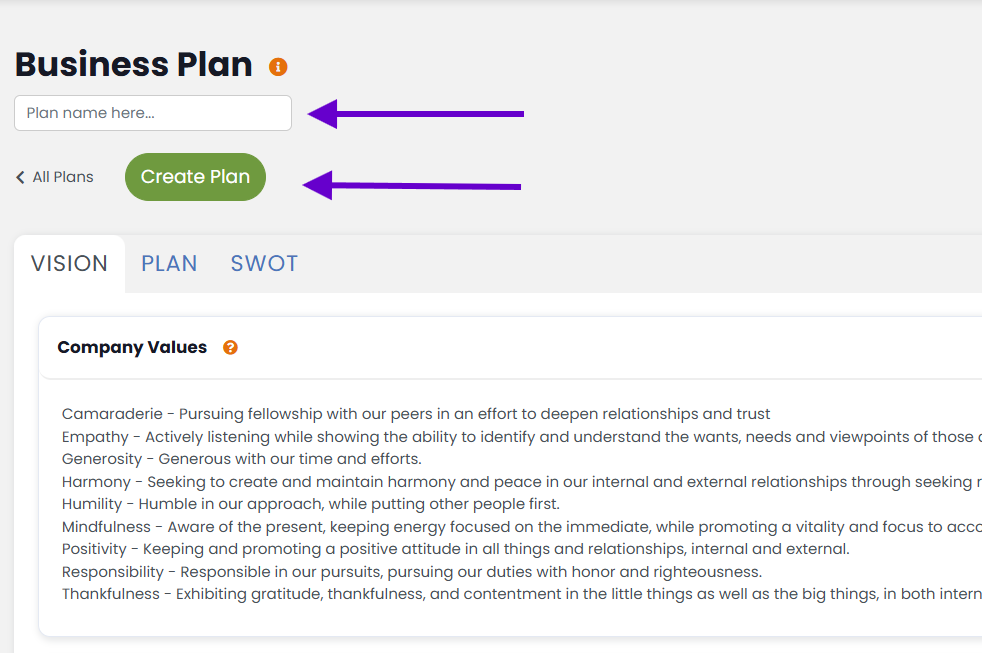982x653 pixels.
Task: Click the back chevron before All Plans
Action: coord(20,177)
